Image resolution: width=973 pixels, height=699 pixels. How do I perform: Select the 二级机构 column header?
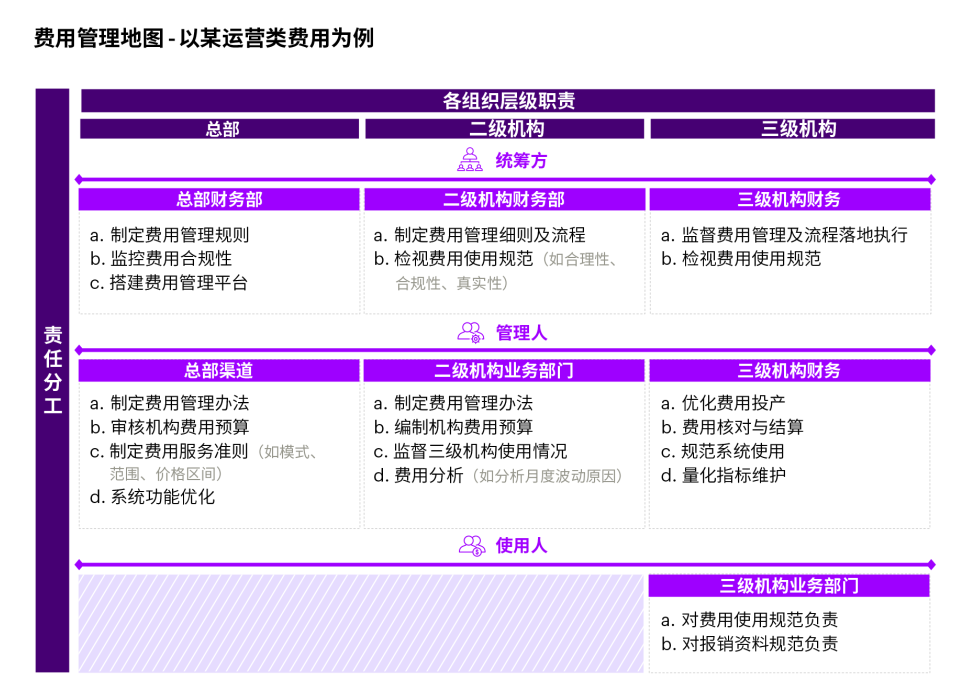[505, 129]
